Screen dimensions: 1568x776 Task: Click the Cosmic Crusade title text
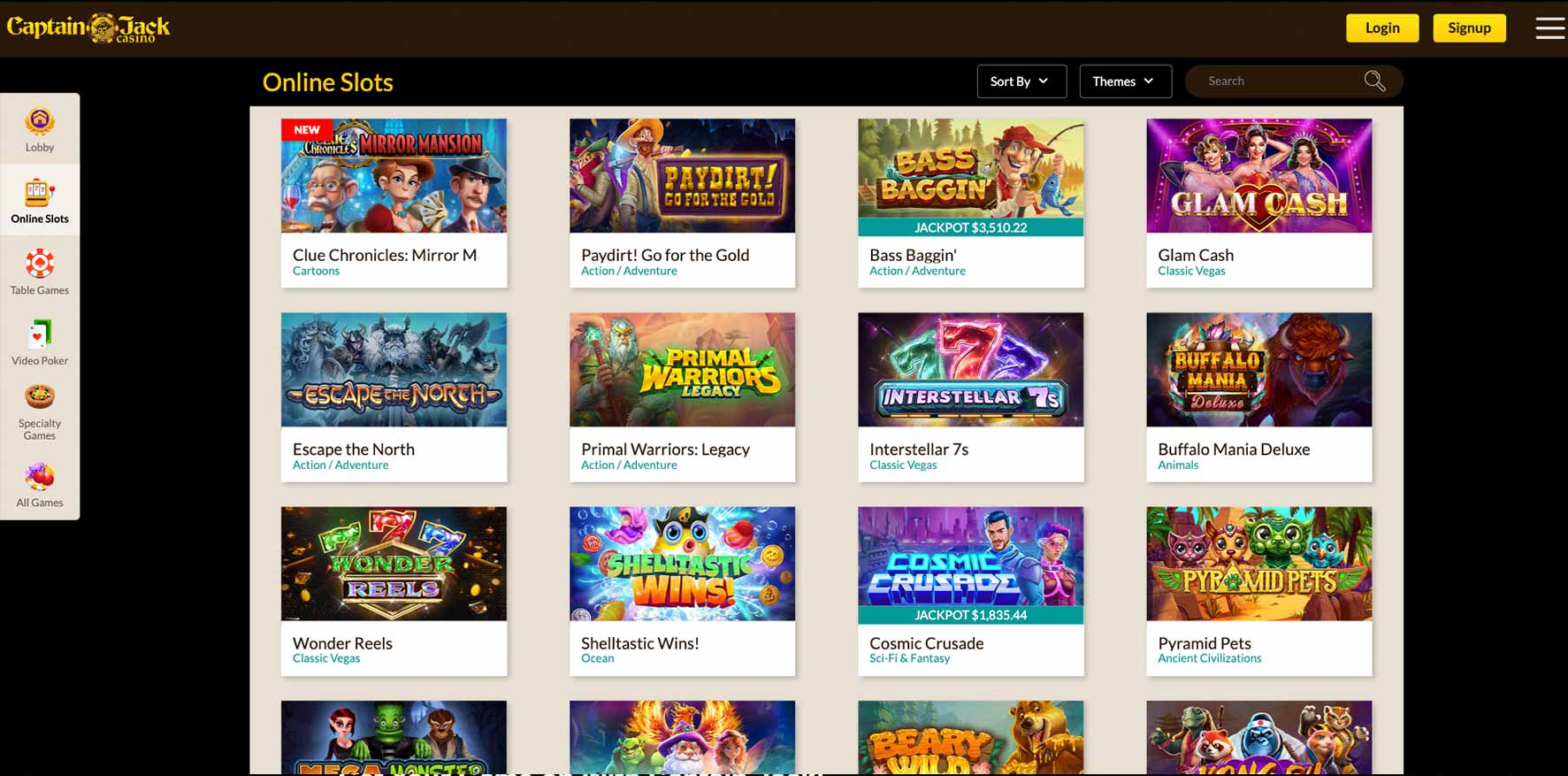pos(926,643)
